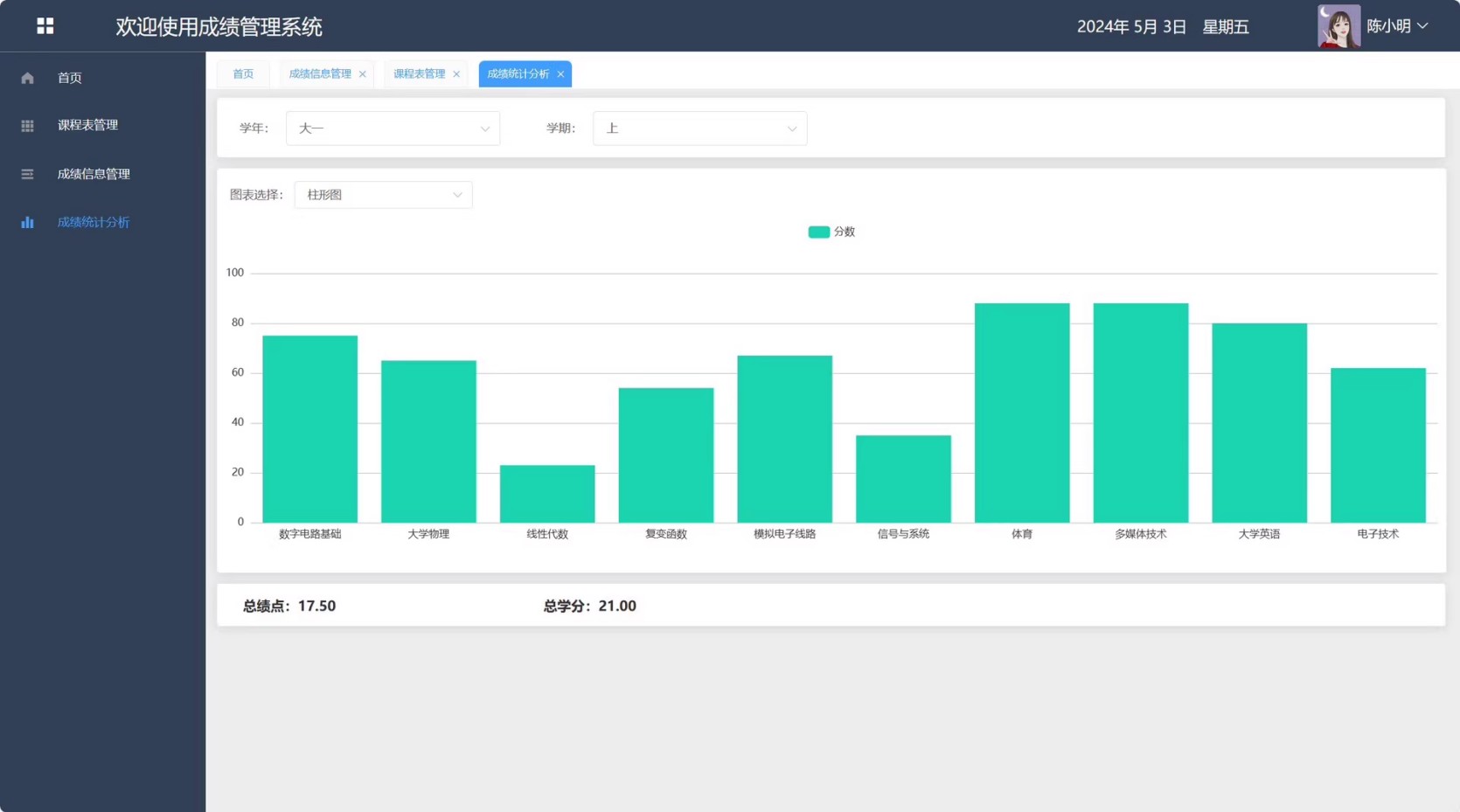1460x812 pixels.
Task: Click the 陈小明 username text
Action: (1388, 26)
